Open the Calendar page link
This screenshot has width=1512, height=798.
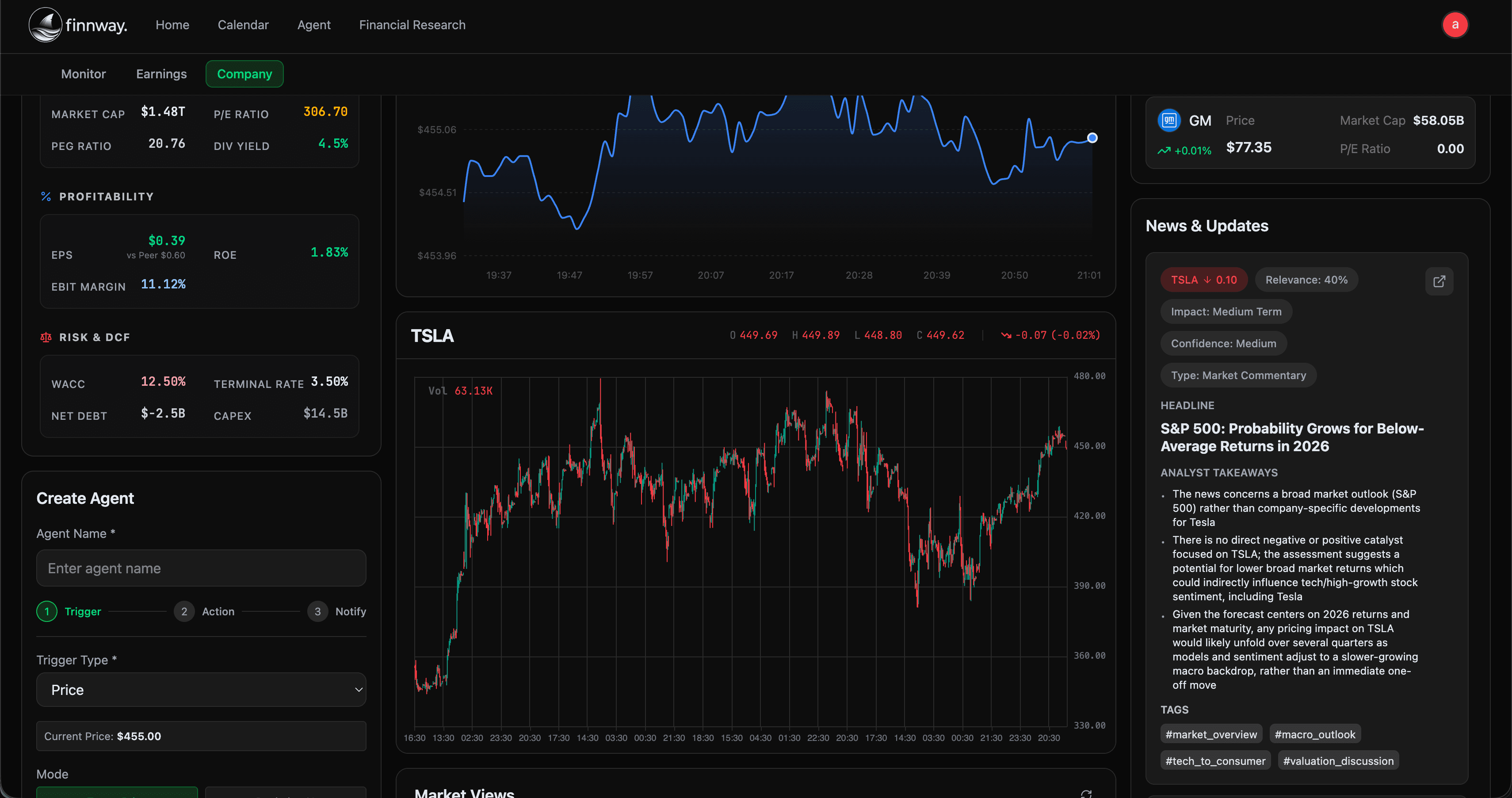tap(243, 25)
